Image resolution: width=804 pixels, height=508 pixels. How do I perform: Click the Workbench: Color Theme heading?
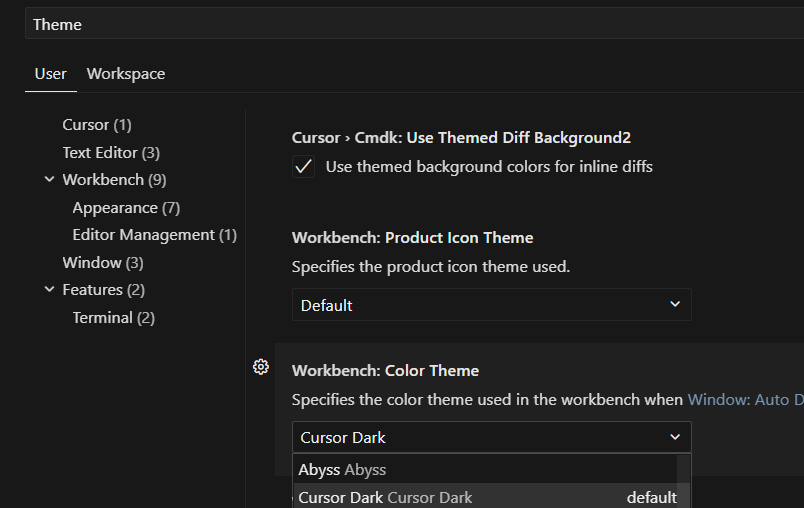click(x=385, y=371)
